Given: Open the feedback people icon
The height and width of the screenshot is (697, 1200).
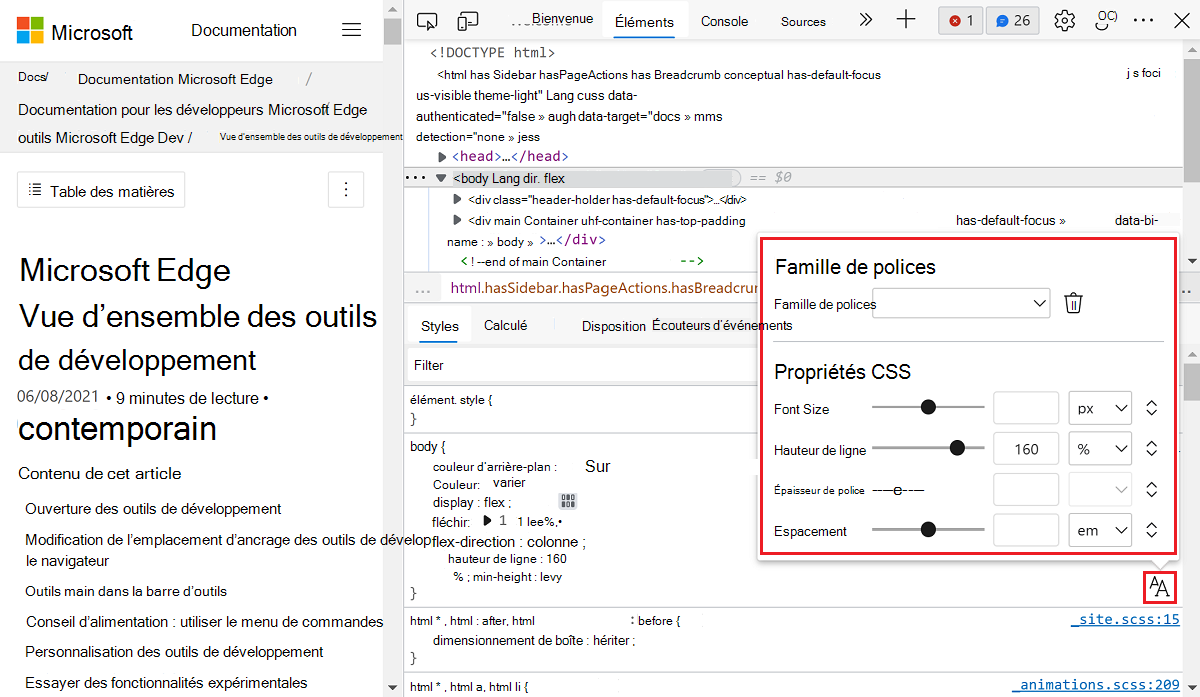Looking at the screenshot, I should click(1106, 21).
